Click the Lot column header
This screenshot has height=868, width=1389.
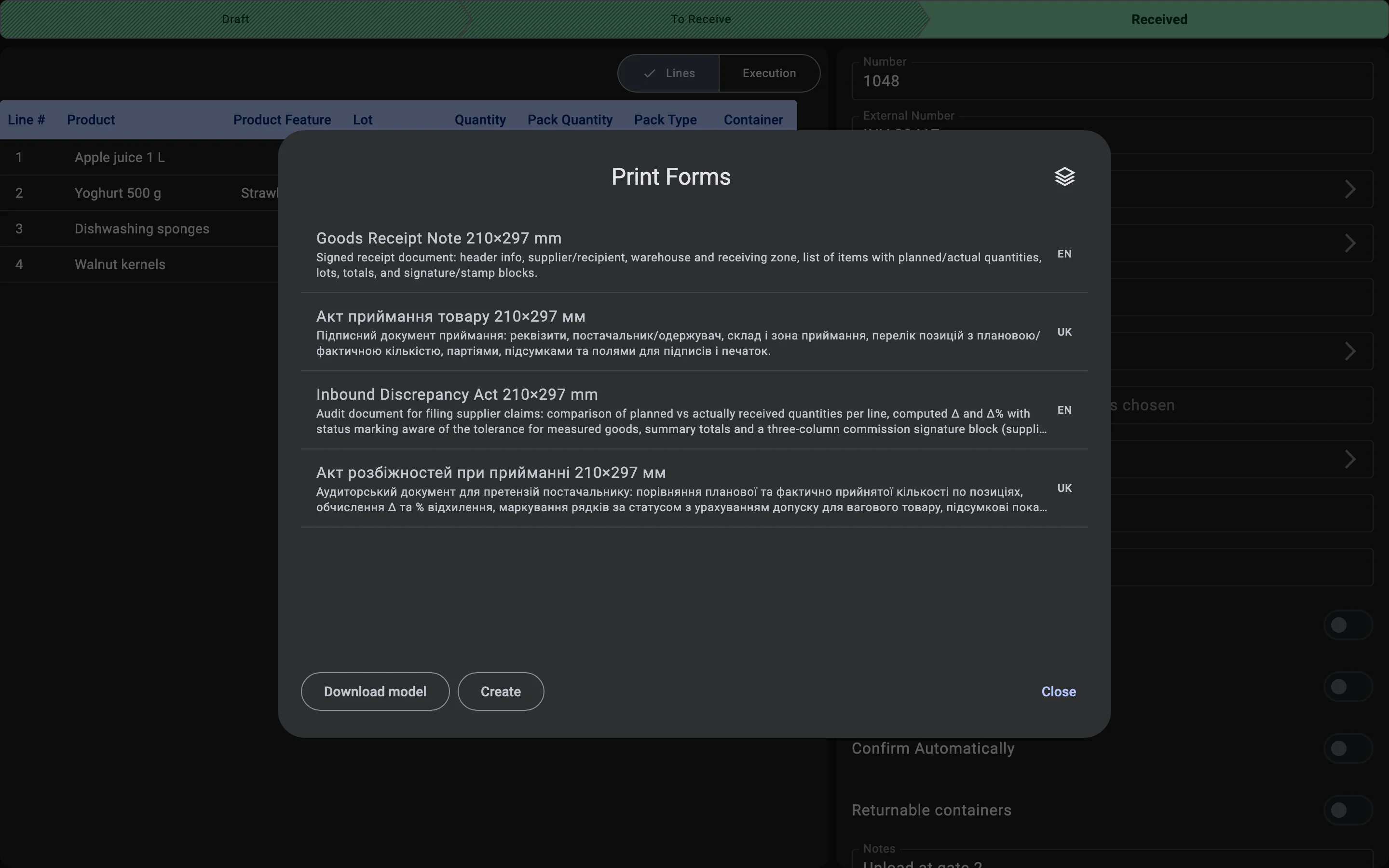point(363,120)
